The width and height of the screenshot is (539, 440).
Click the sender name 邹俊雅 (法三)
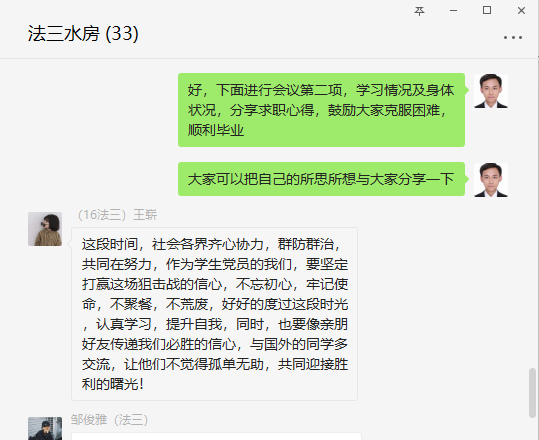[109, 420]
